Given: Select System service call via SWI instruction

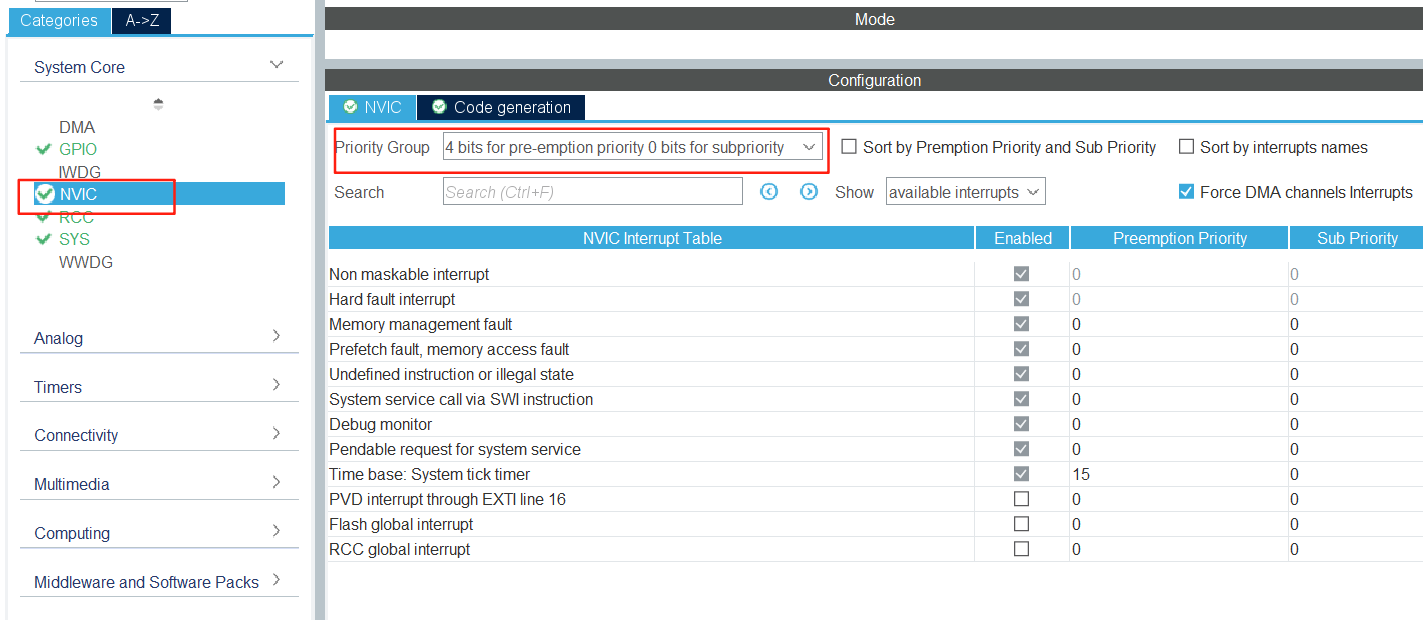Looking at the screenshot, I should coord(875,399).
